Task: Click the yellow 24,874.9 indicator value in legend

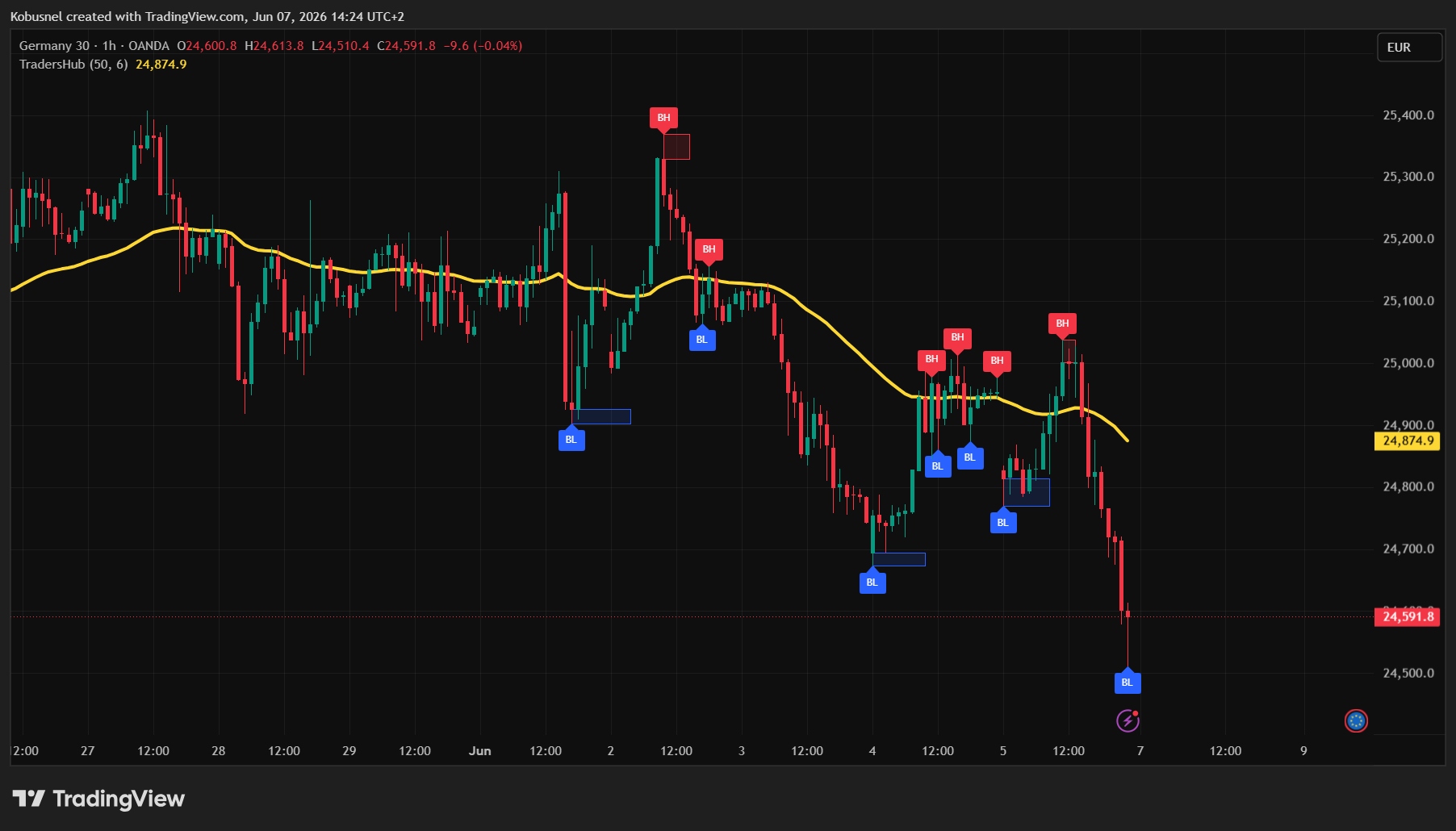Action: [x=161, y=65]
